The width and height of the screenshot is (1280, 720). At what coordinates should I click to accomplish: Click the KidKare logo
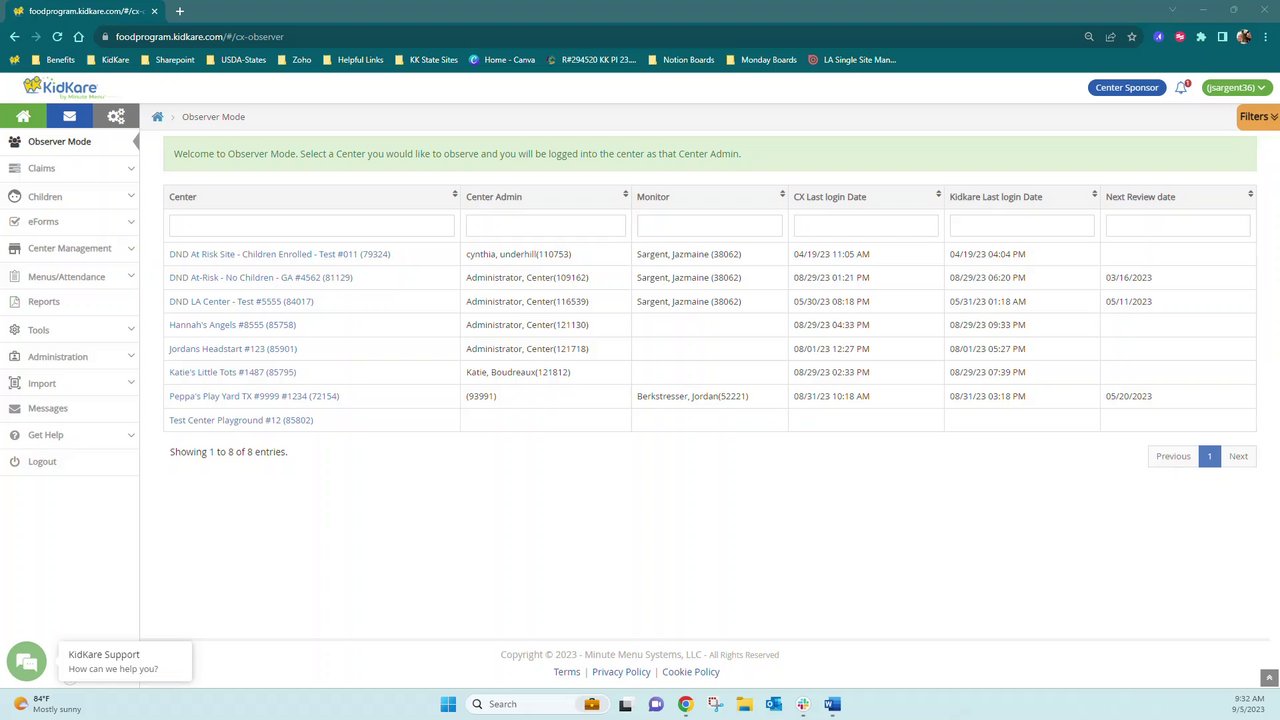60,87
